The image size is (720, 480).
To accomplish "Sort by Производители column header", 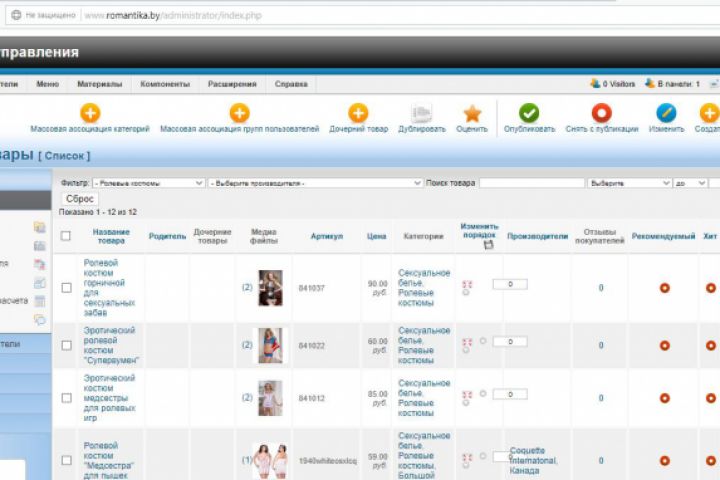I will click(x=537, y=236).
